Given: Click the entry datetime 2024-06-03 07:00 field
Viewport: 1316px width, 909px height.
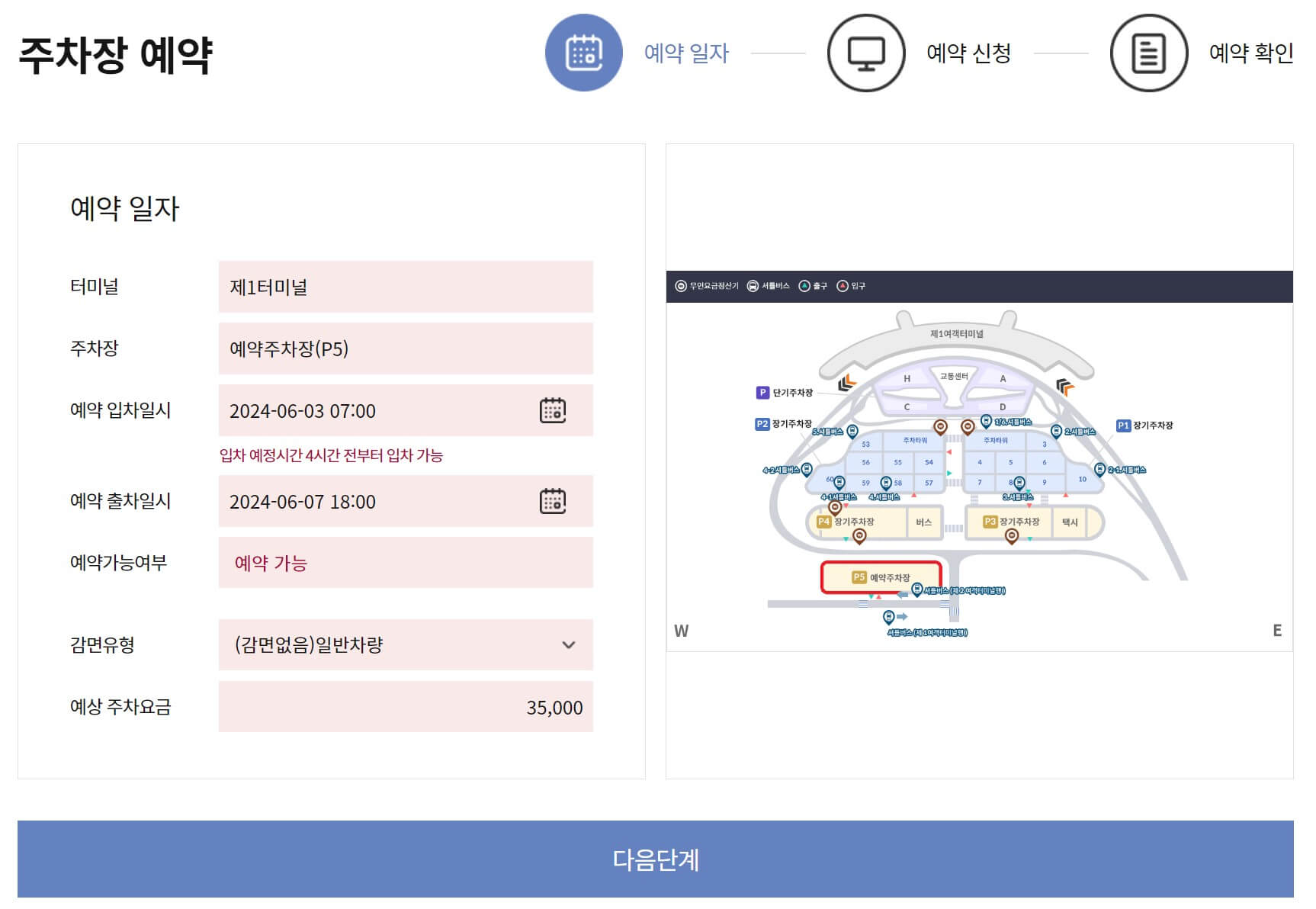Looking at the screenshot, I should 406,410.
